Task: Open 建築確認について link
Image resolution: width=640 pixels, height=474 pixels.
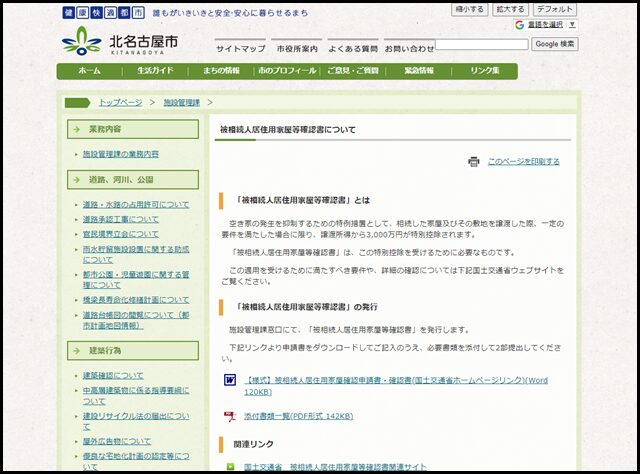Action: click(113, 375)
